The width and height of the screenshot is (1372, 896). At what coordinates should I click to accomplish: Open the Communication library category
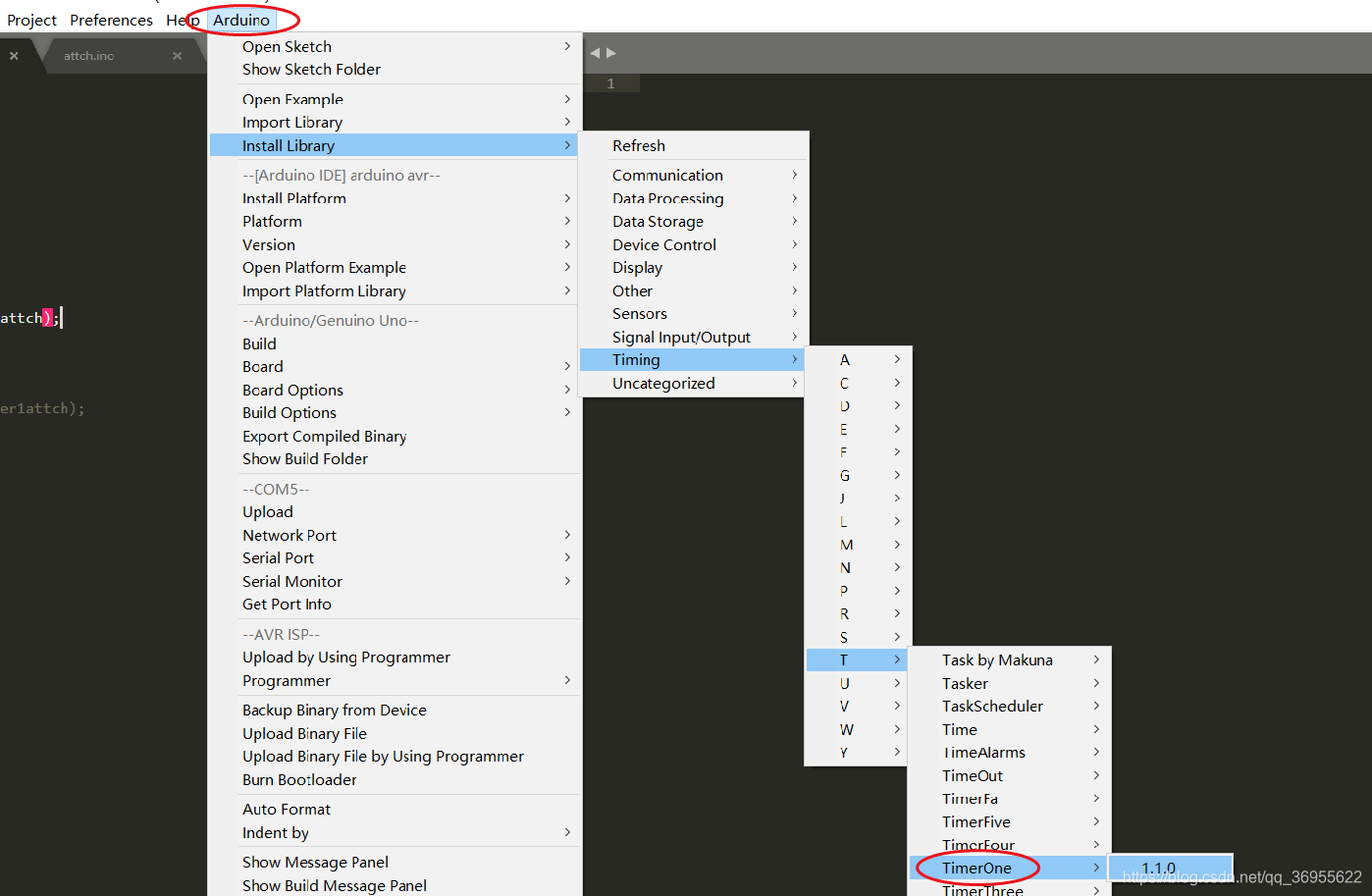[693, 176]
